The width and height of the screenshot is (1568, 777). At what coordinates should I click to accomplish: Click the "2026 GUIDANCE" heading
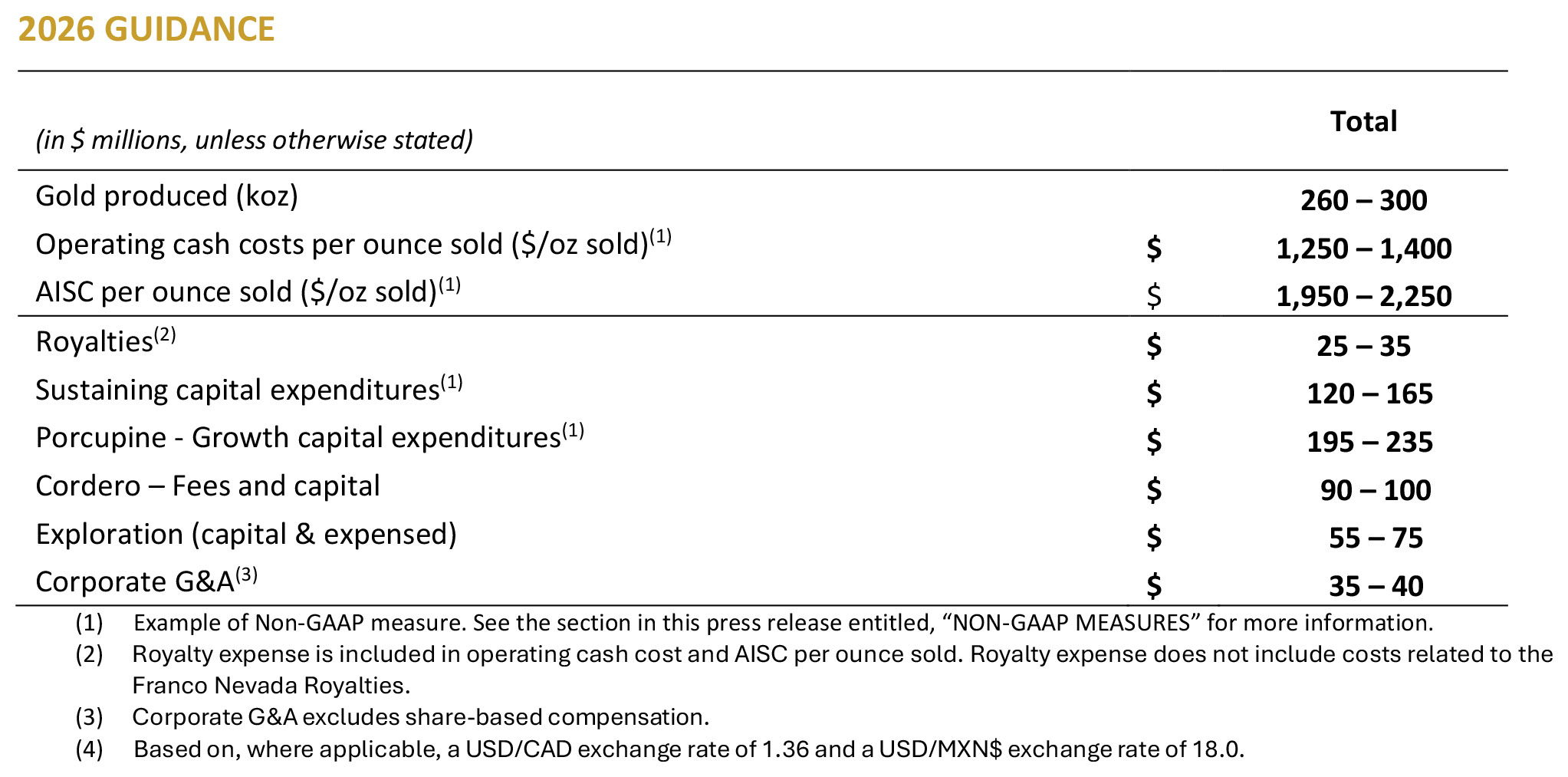pos(146,29)
